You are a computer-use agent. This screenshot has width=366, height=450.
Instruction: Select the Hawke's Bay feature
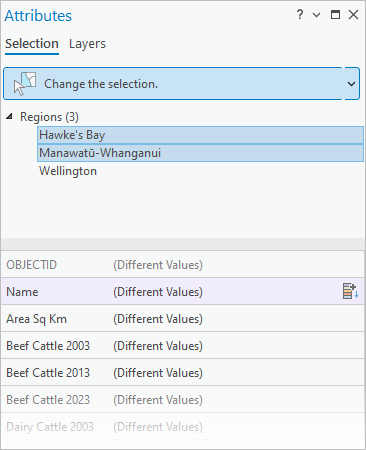(x=200, y=135)
